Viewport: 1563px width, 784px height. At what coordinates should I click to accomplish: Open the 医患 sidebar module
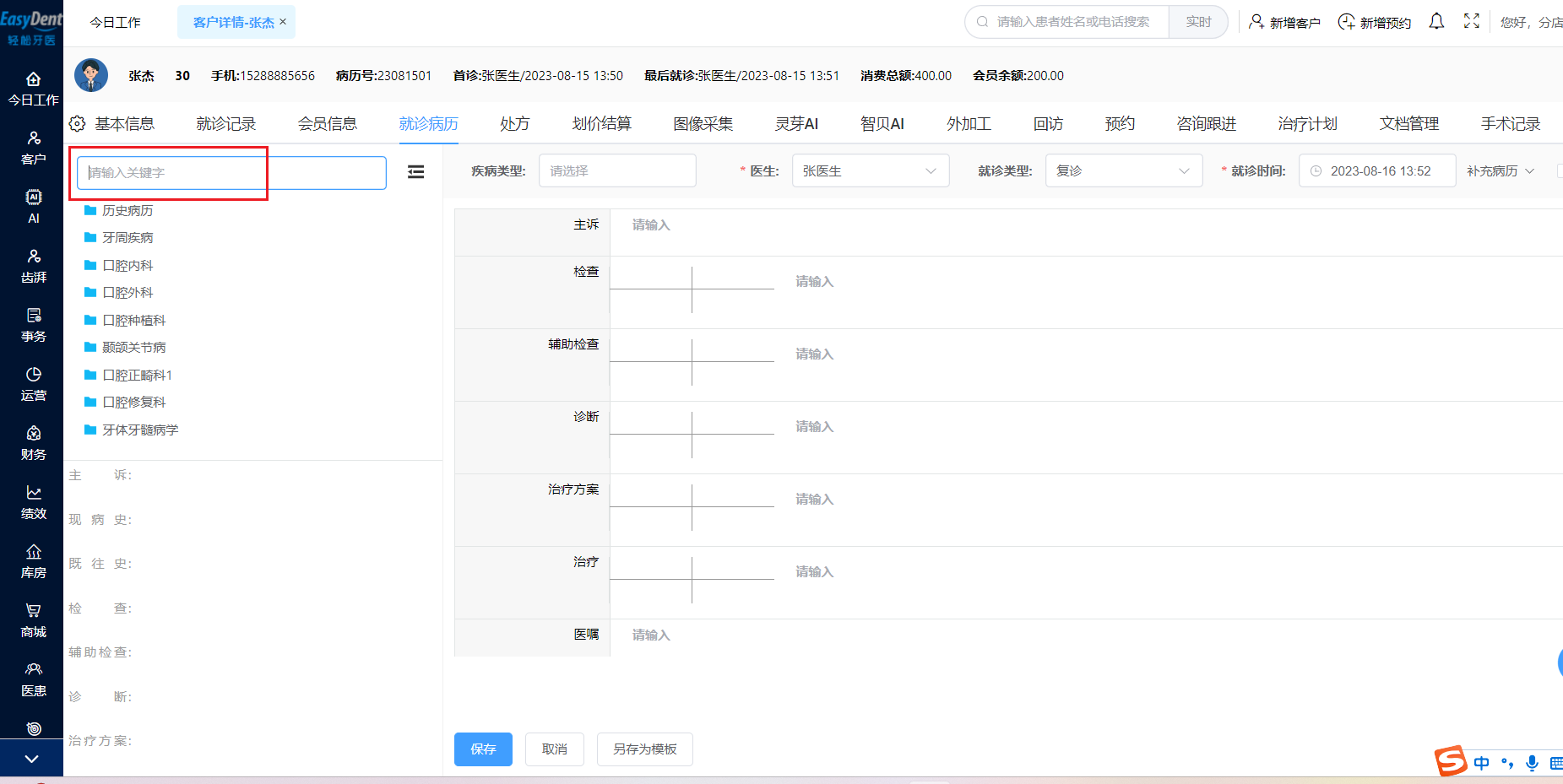(33, 680)
